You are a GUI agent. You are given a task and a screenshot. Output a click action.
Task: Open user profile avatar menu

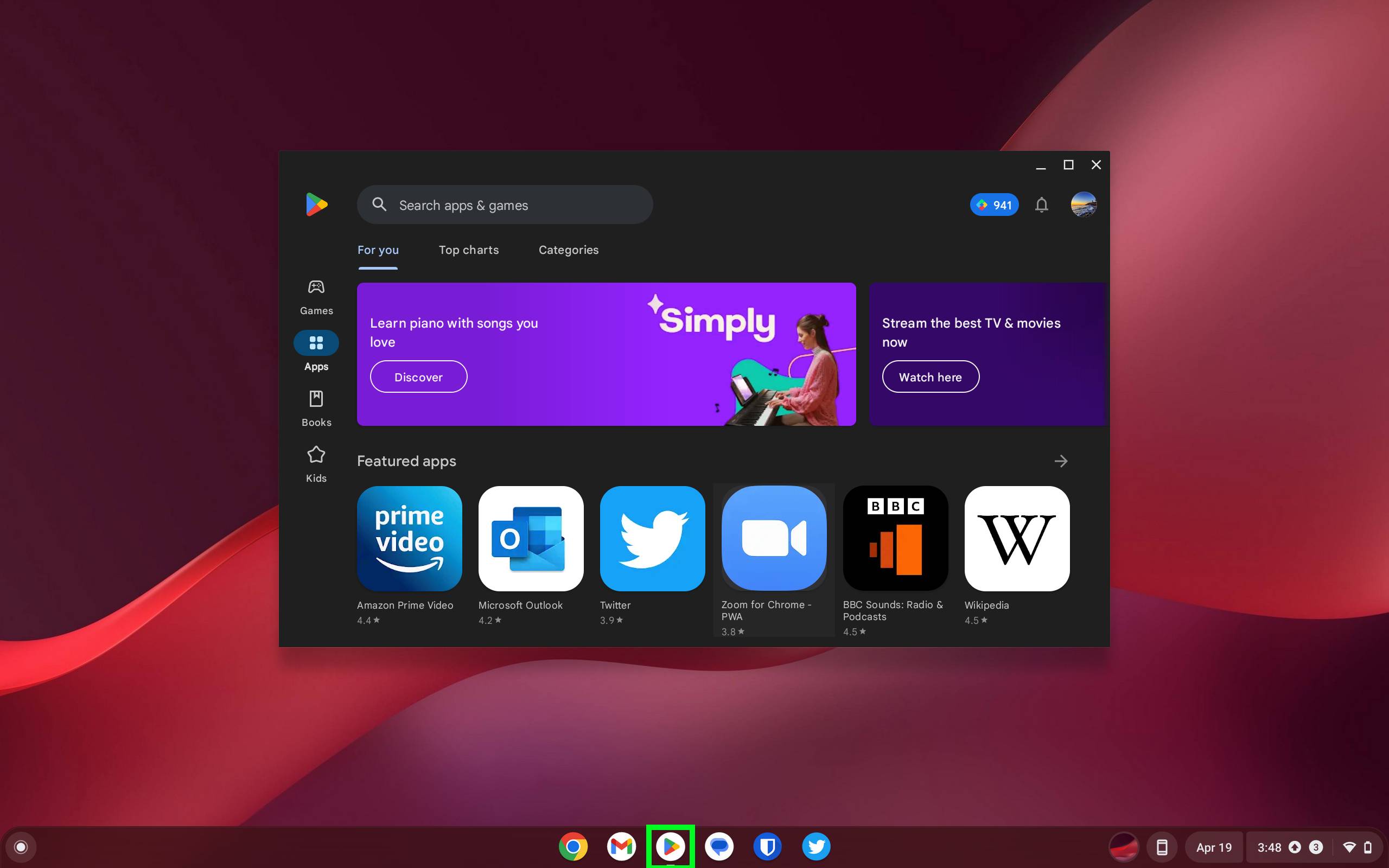click(x=1083, y=205)
